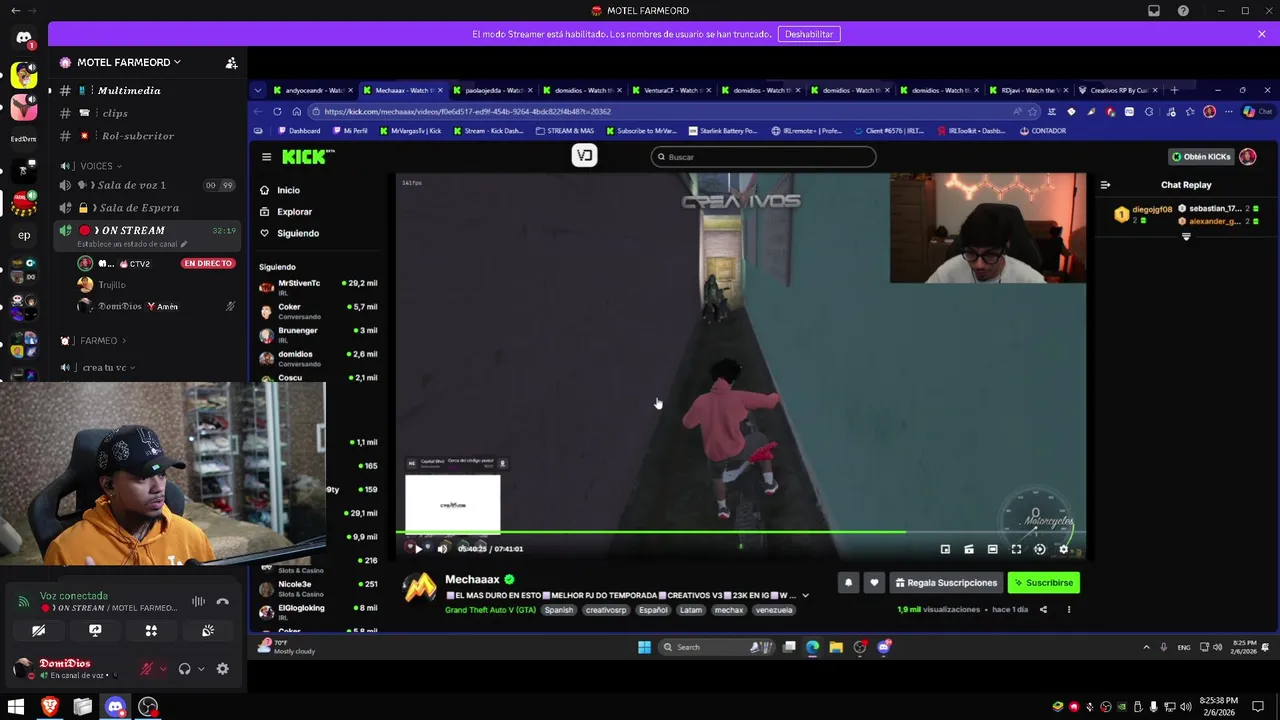Image resolution: width=1280 pixels, height=720 pixels.
Task: Switch to VenturaCF browser tab
Action: [x=671, y=90]
